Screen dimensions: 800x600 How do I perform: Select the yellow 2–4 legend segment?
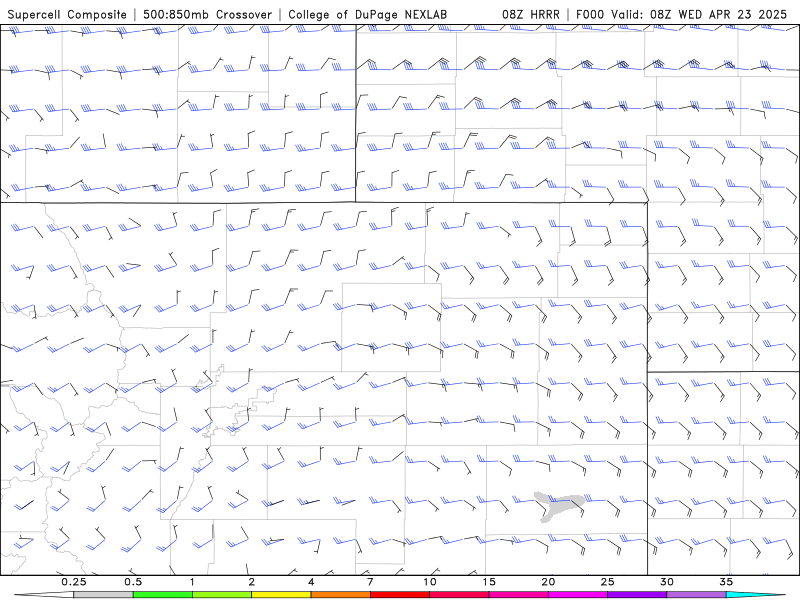(x=281, y=595)
